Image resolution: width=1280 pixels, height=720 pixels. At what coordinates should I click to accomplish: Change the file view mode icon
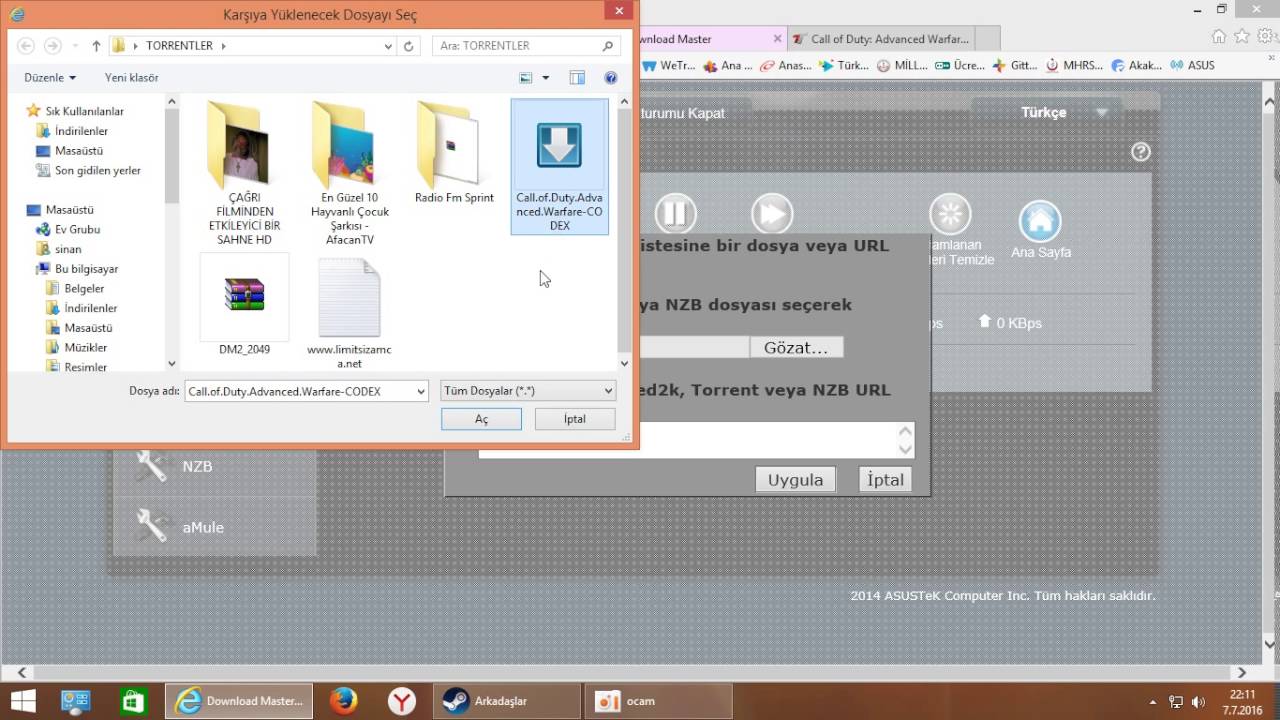click(526, 77)
